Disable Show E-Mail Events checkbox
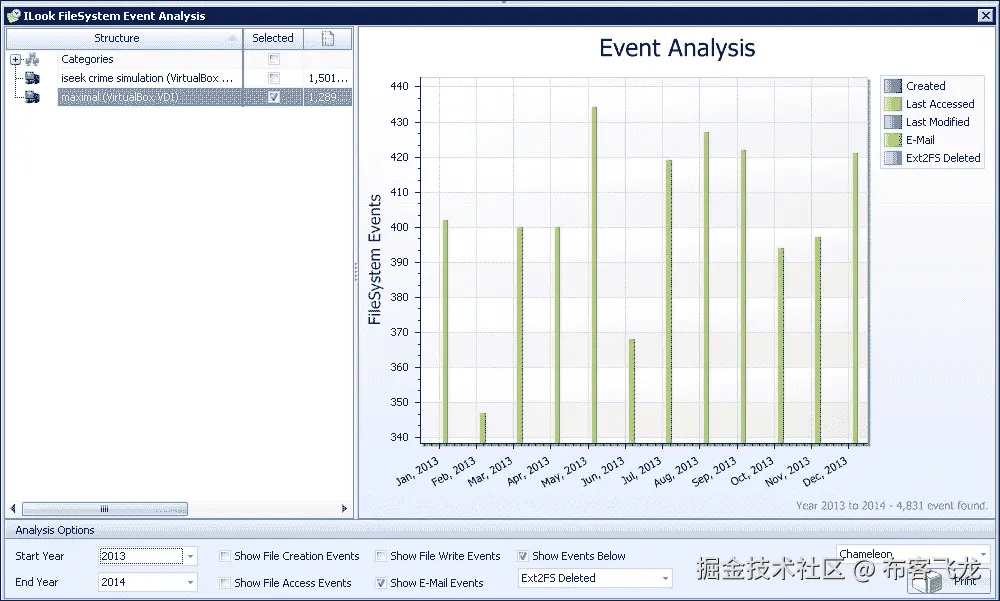Image resolution: width=1000 pixels, height=601 pixels. pos(381,582)
